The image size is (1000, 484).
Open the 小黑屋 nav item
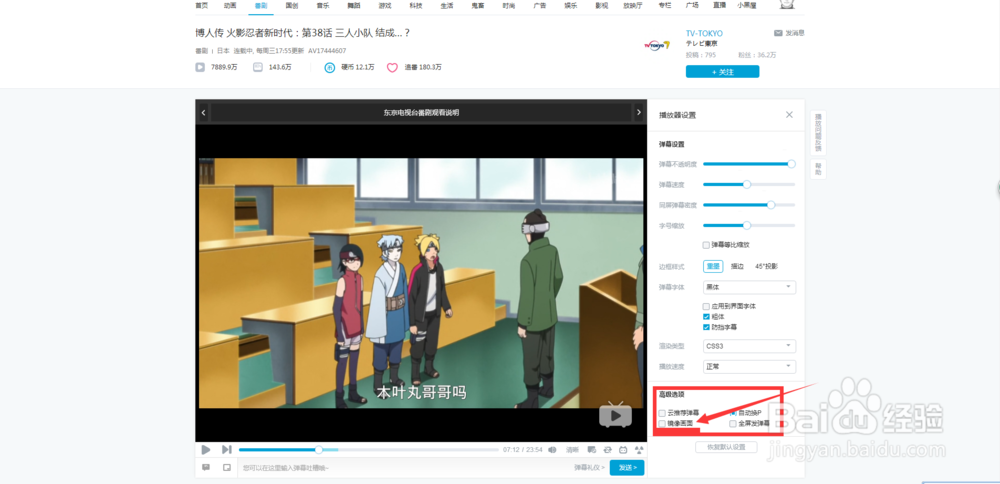click(747, 5)
